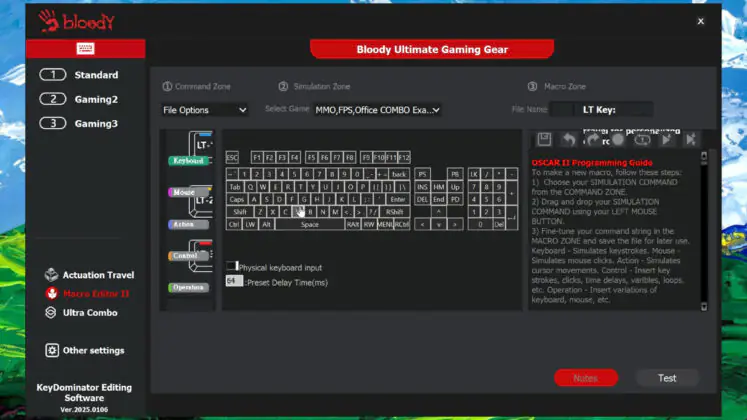
Task: Select profile 1 Standard
Action: click(x=80, y=75)
